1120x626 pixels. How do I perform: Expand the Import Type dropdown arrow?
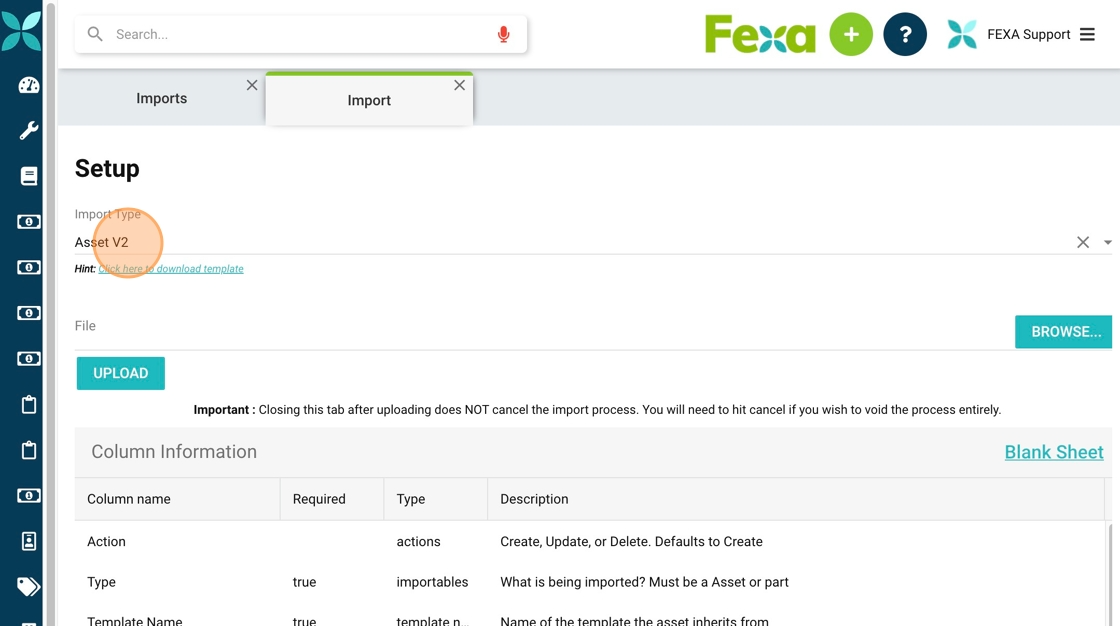pyautogui.click(x=1107, y=242)
